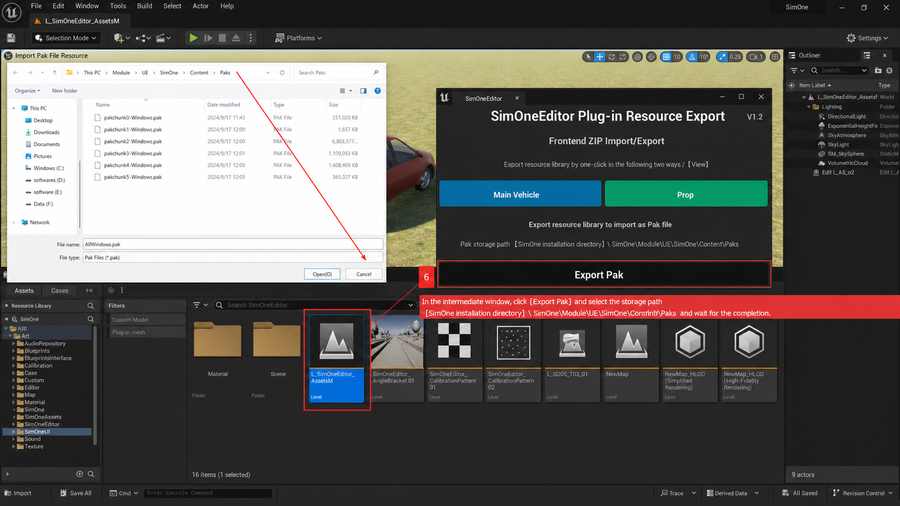The height and width of the screenshot is (506, 900).
Task: Select VolumetricCloud in the Outliner
Action: point(847,163)
